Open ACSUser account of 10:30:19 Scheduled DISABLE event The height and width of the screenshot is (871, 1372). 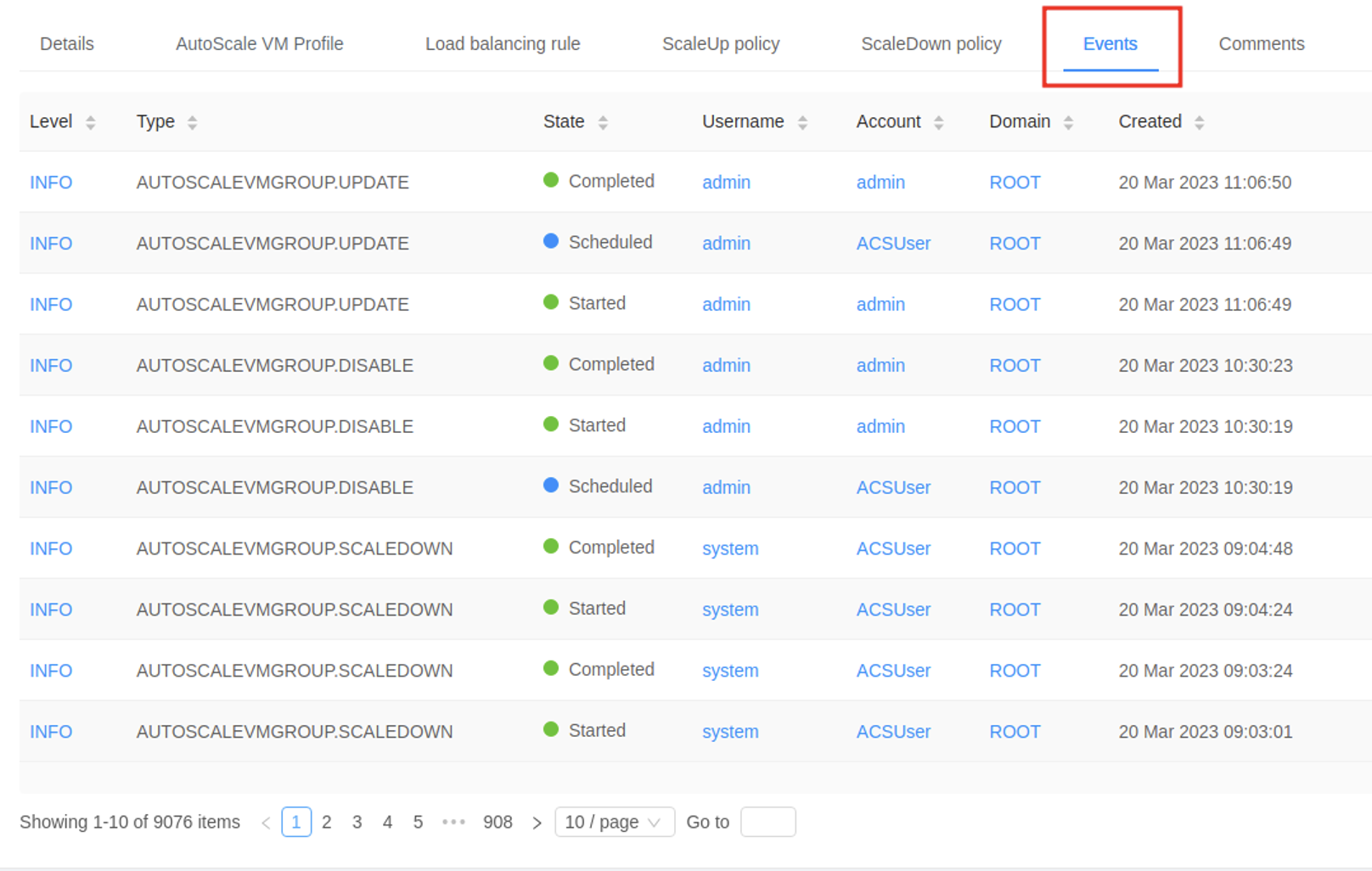(893, 488)
